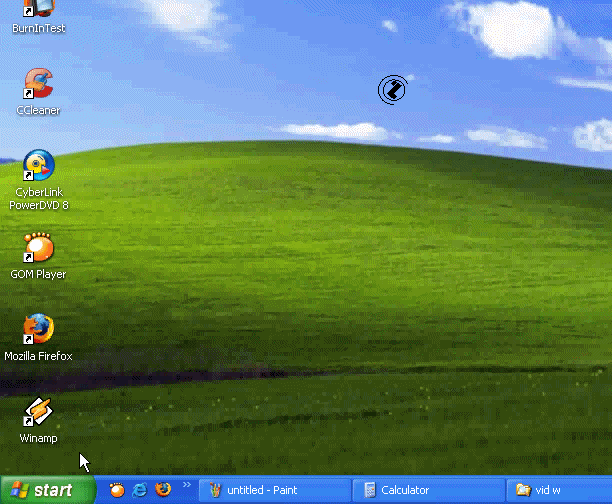Click the CyberLink PowerDVD 8 label text
Image resolution: width=612 pixels, height=504 pixels.
point(39,199)
